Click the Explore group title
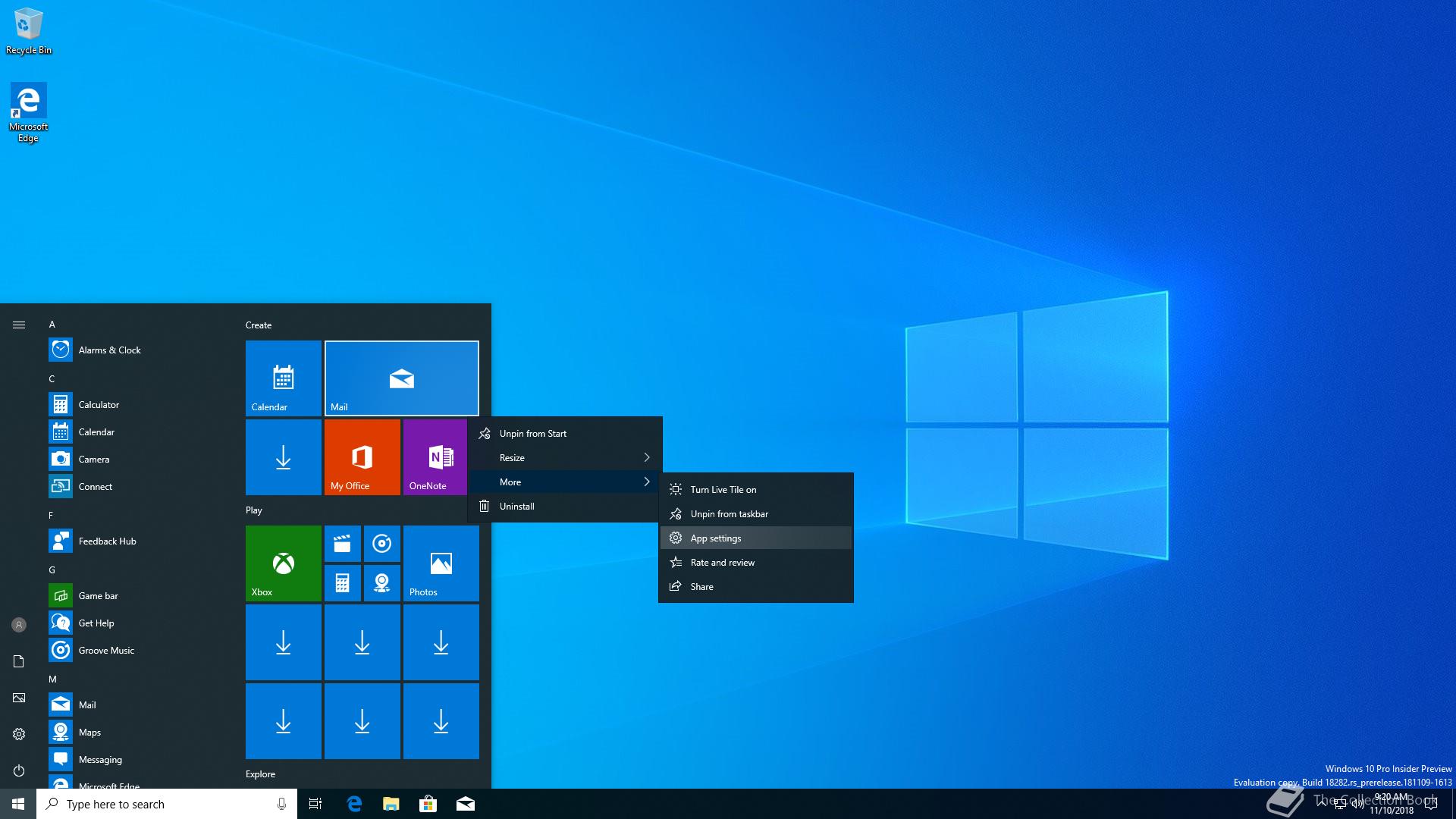Viewport: 1456px width, 819px height. click(x=260, y=774)
